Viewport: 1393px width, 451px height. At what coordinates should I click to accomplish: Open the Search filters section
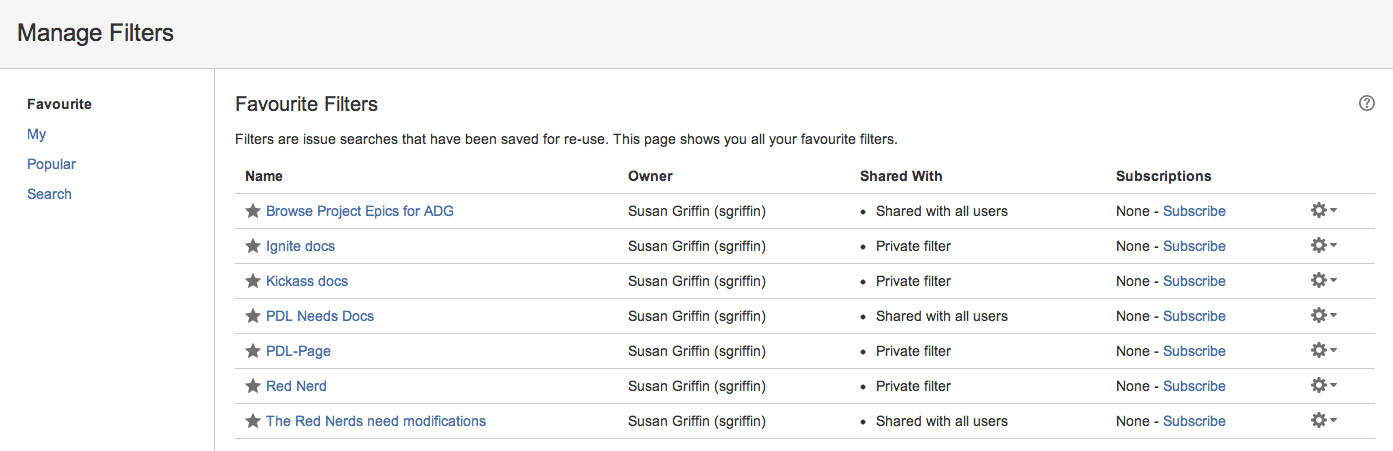(50, 194)
